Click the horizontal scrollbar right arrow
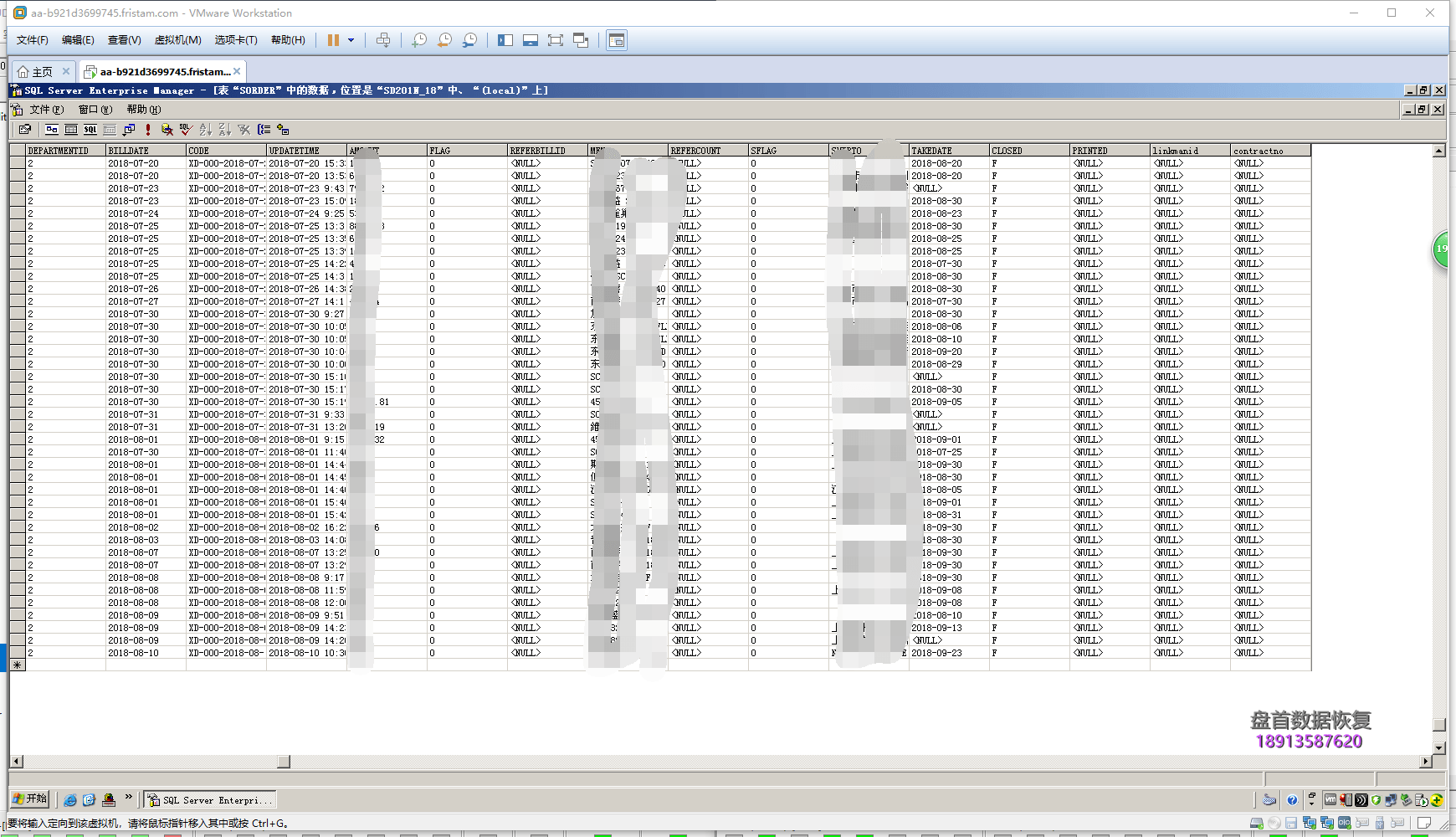The image size is (1456, 837). click(x=1426, y=762)
